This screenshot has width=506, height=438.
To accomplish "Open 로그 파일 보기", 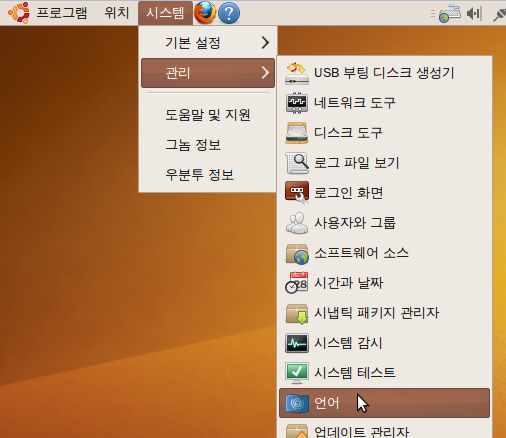I will (384, 163).
